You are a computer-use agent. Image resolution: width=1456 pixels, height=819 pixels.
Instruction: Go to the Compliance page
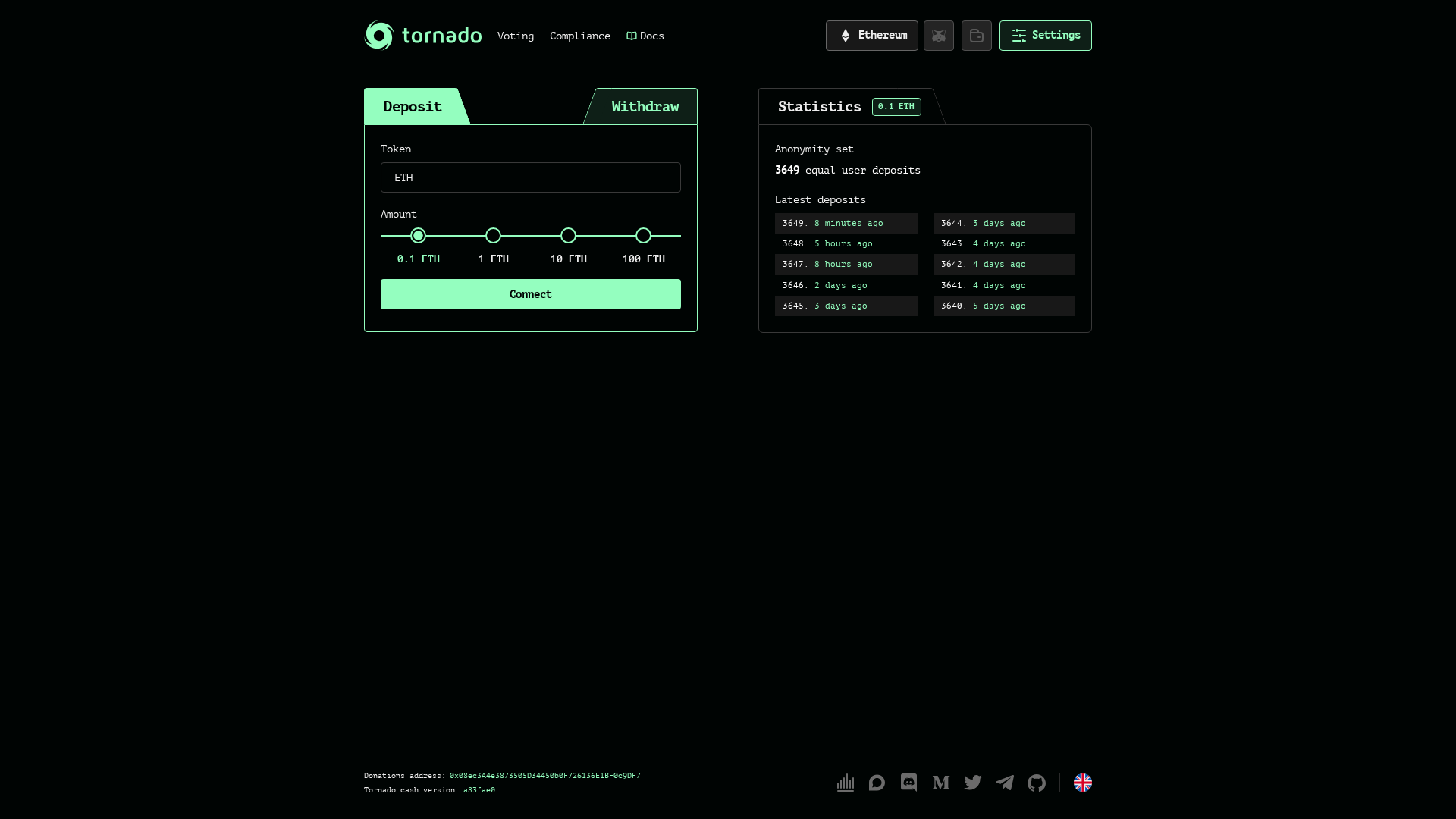(x=580, y=36)
